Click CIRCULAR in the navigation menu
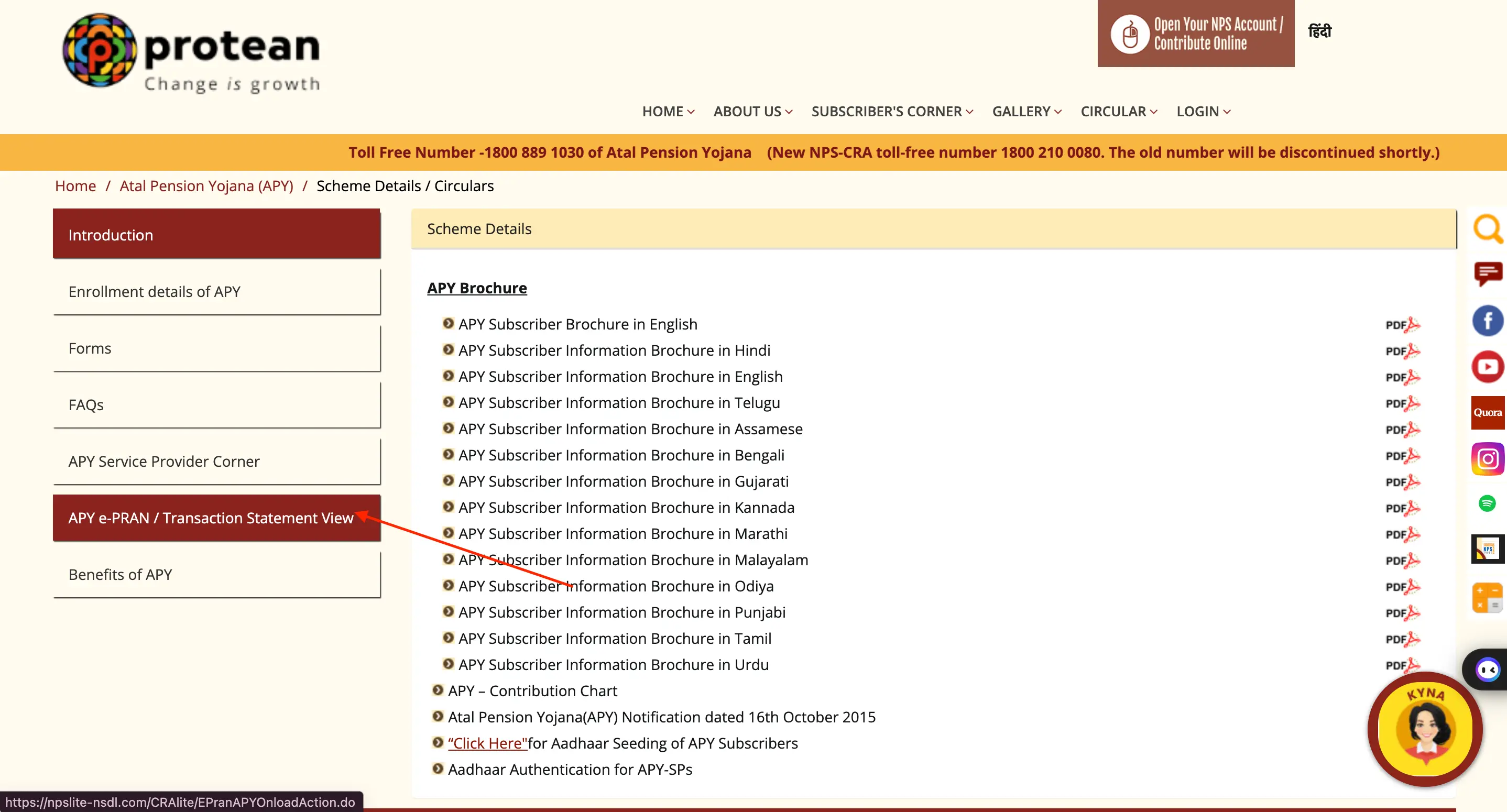This screenshot has width=1507, height=812. [1114, 111]
